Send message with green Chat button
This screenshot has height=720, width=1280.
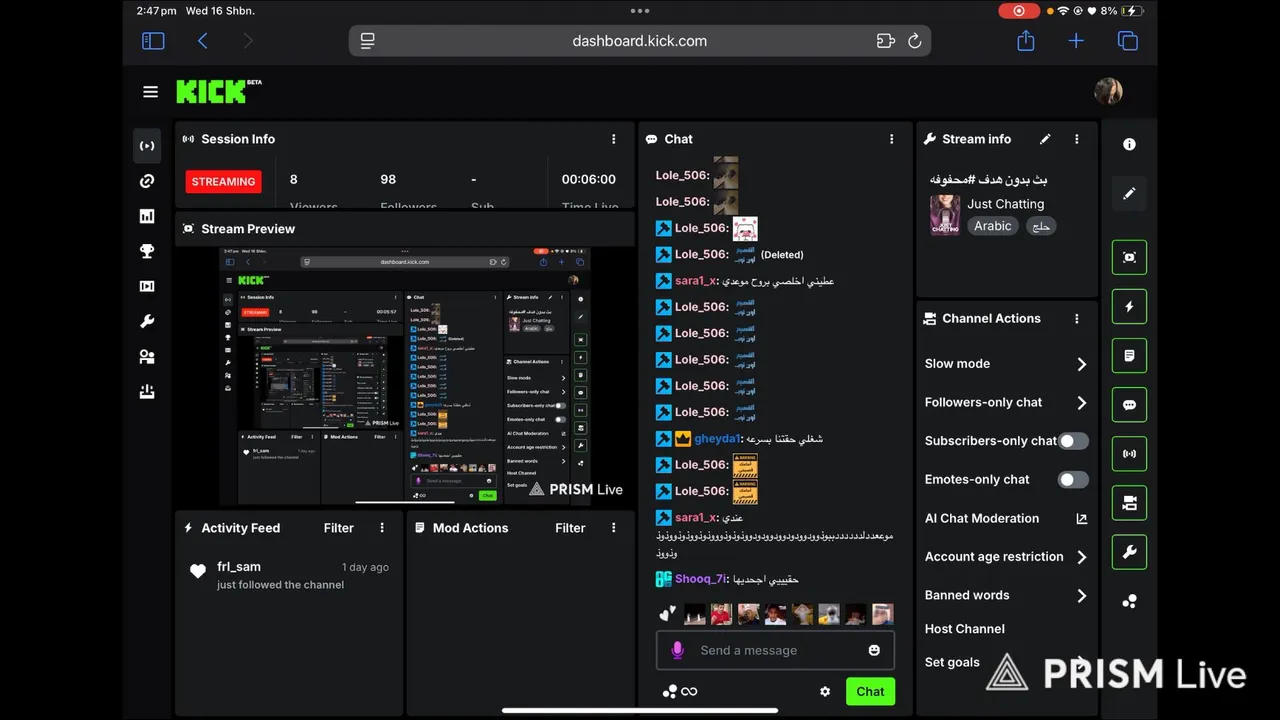pyautogui.click(x=870, y=691)
